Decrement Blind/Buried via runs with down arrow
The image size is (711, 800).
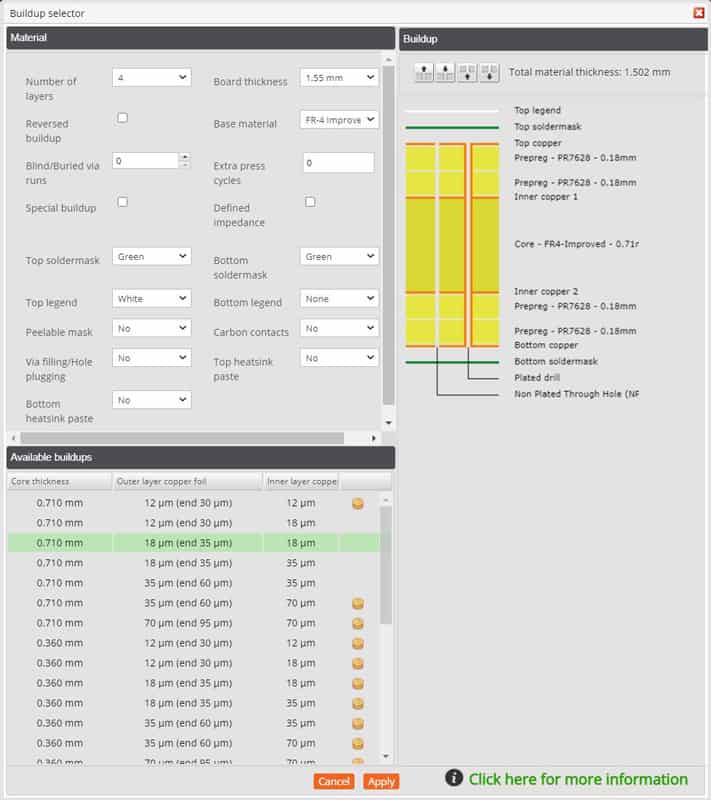click(x=186, y=165)
